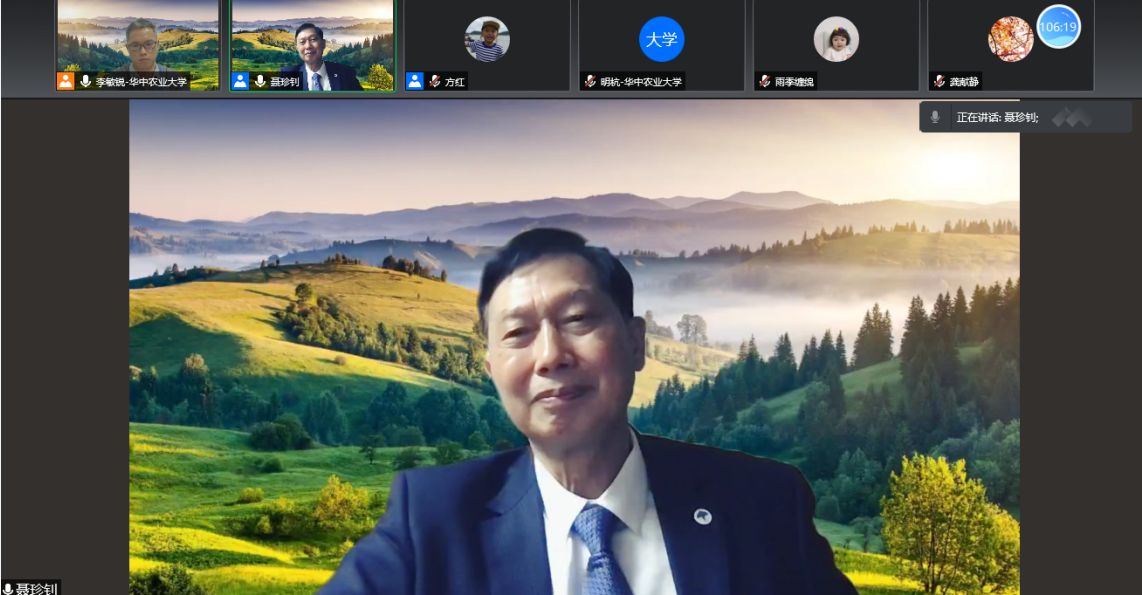Click 雨季缠绵's baby photo avatar
The height and width of the screenshot is (595, 1142).
tap(836, 39)
